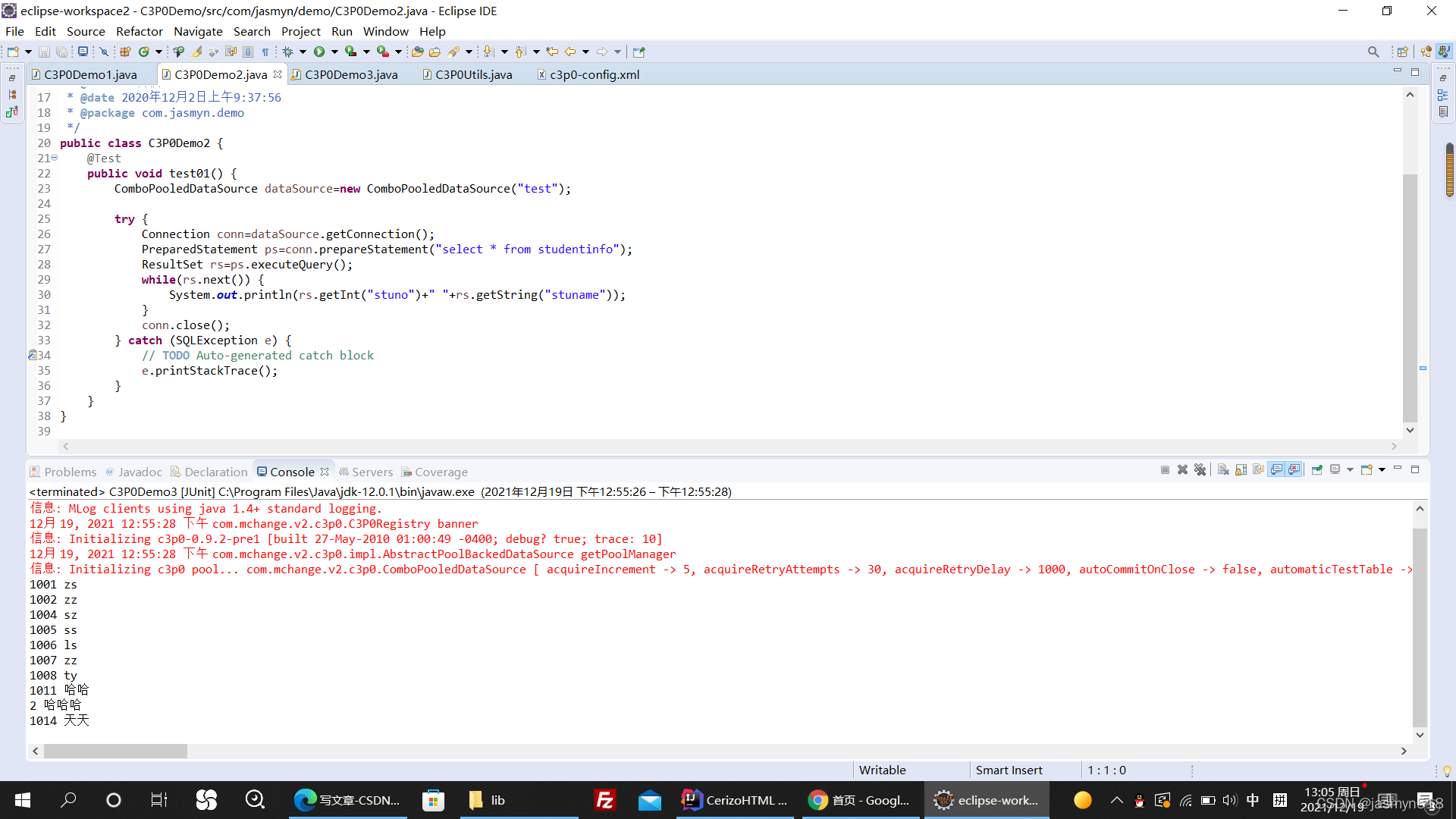Toggle Block Selection mode

coord(248,52)
